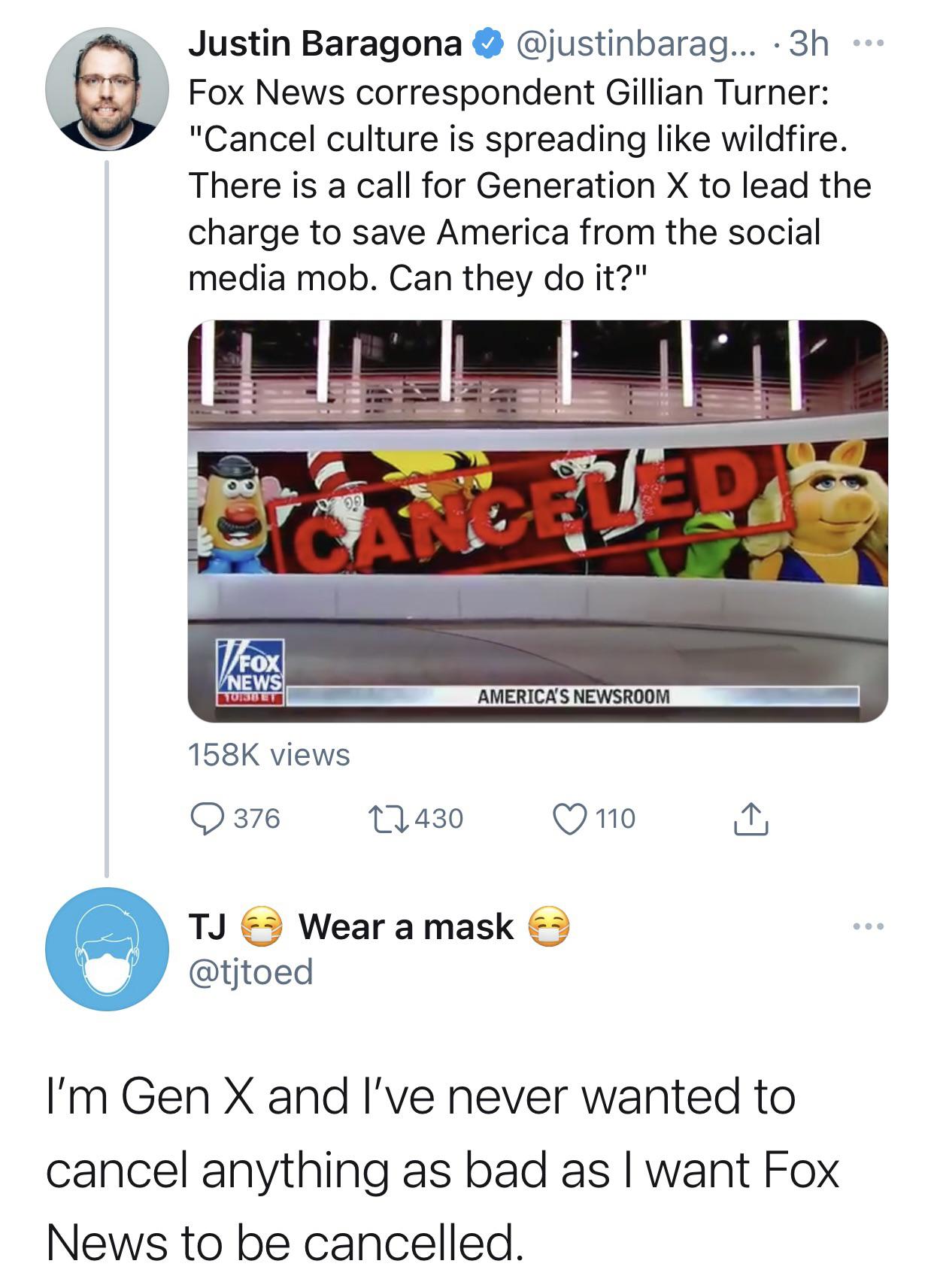Open more options on TJ's reply

point(869,926)
